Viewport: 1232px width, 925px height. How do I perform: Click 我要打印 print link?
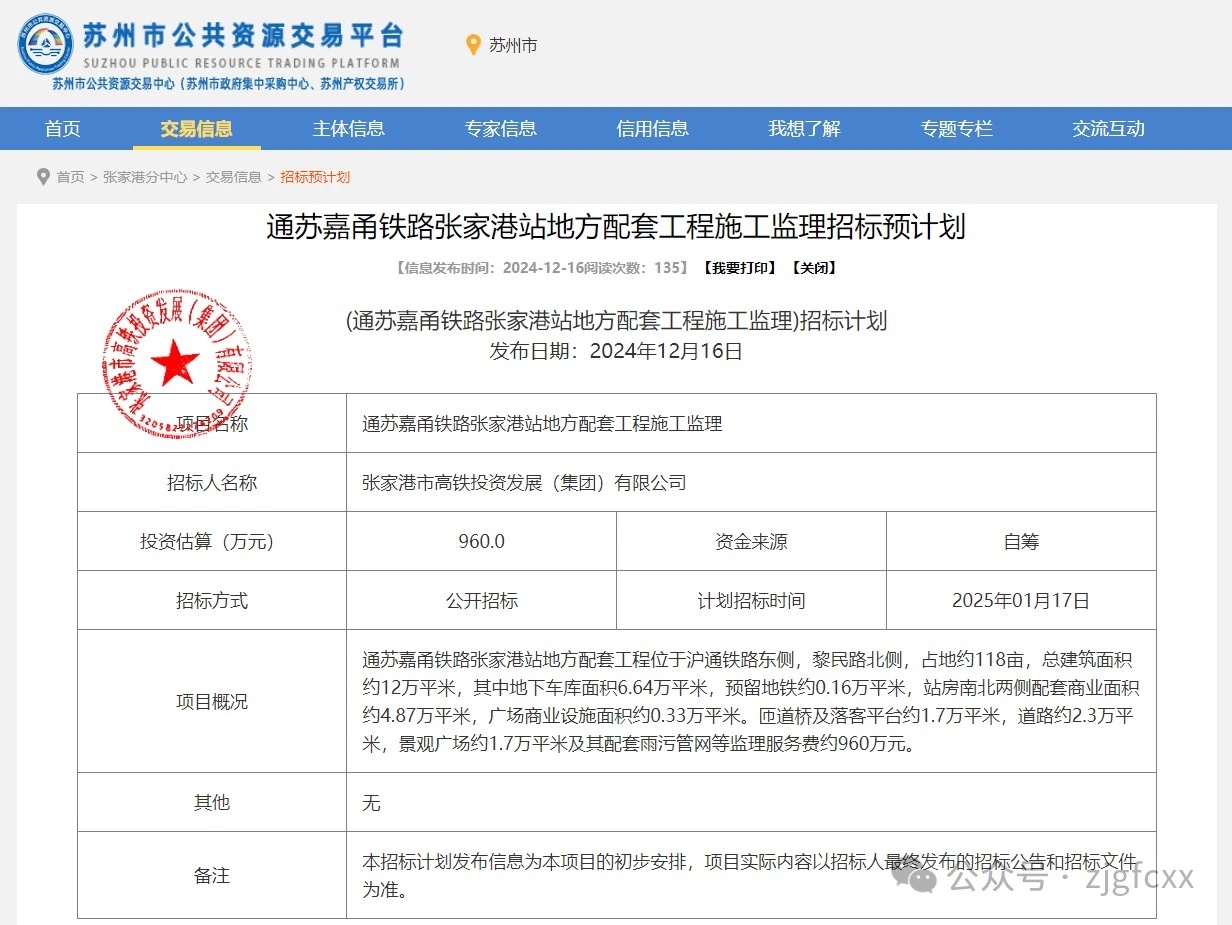(738, 268)
